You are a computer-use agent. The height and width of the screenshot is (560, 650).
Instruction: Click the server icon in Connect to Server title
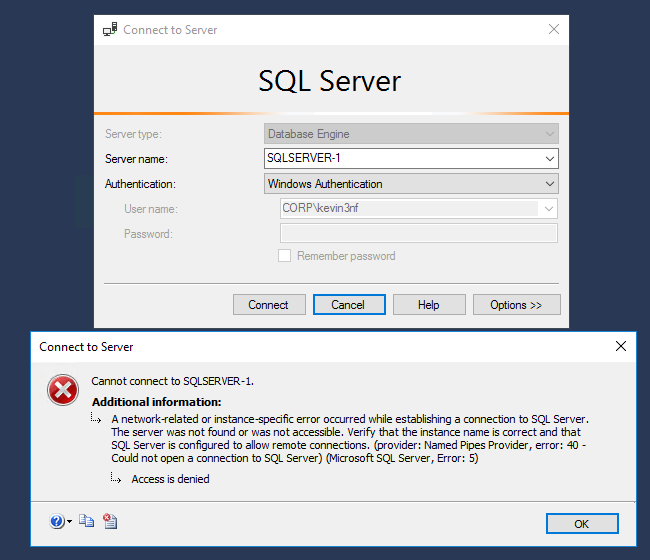pos(110,29)
